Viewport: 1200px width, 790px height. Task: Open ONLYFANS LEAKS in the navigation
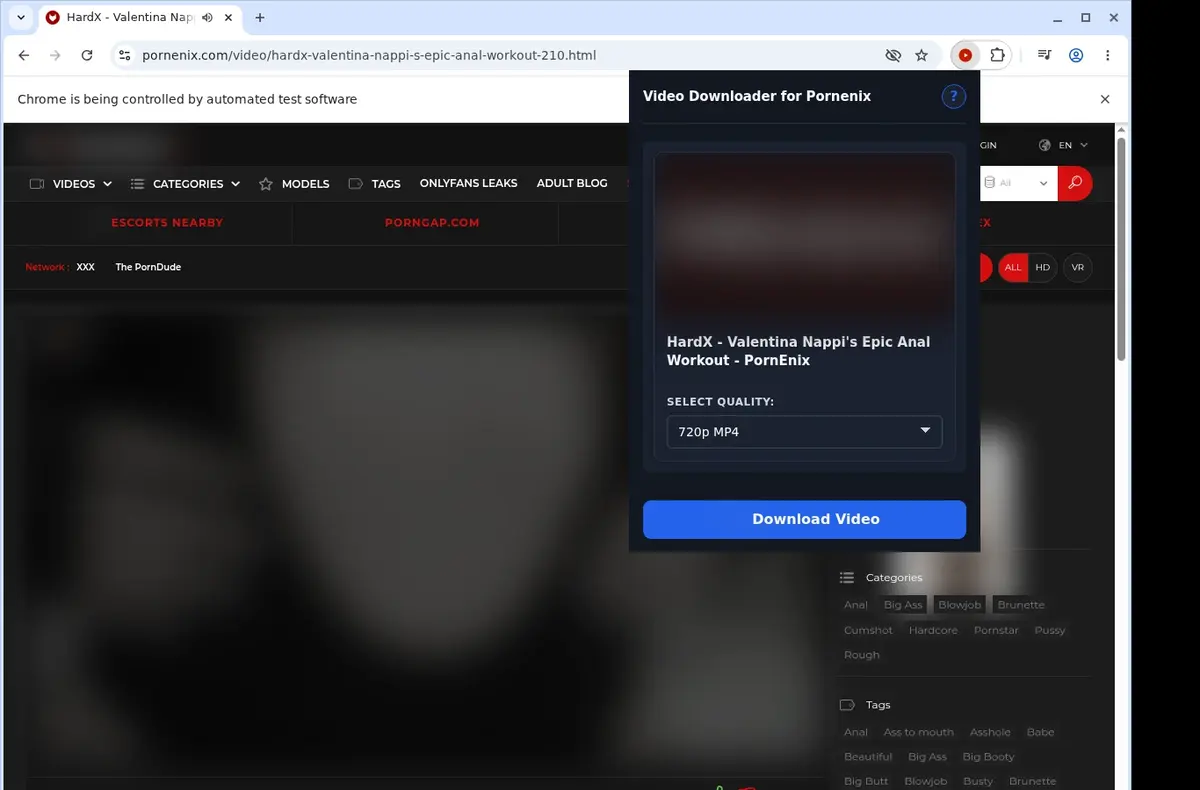click(468, 183)
